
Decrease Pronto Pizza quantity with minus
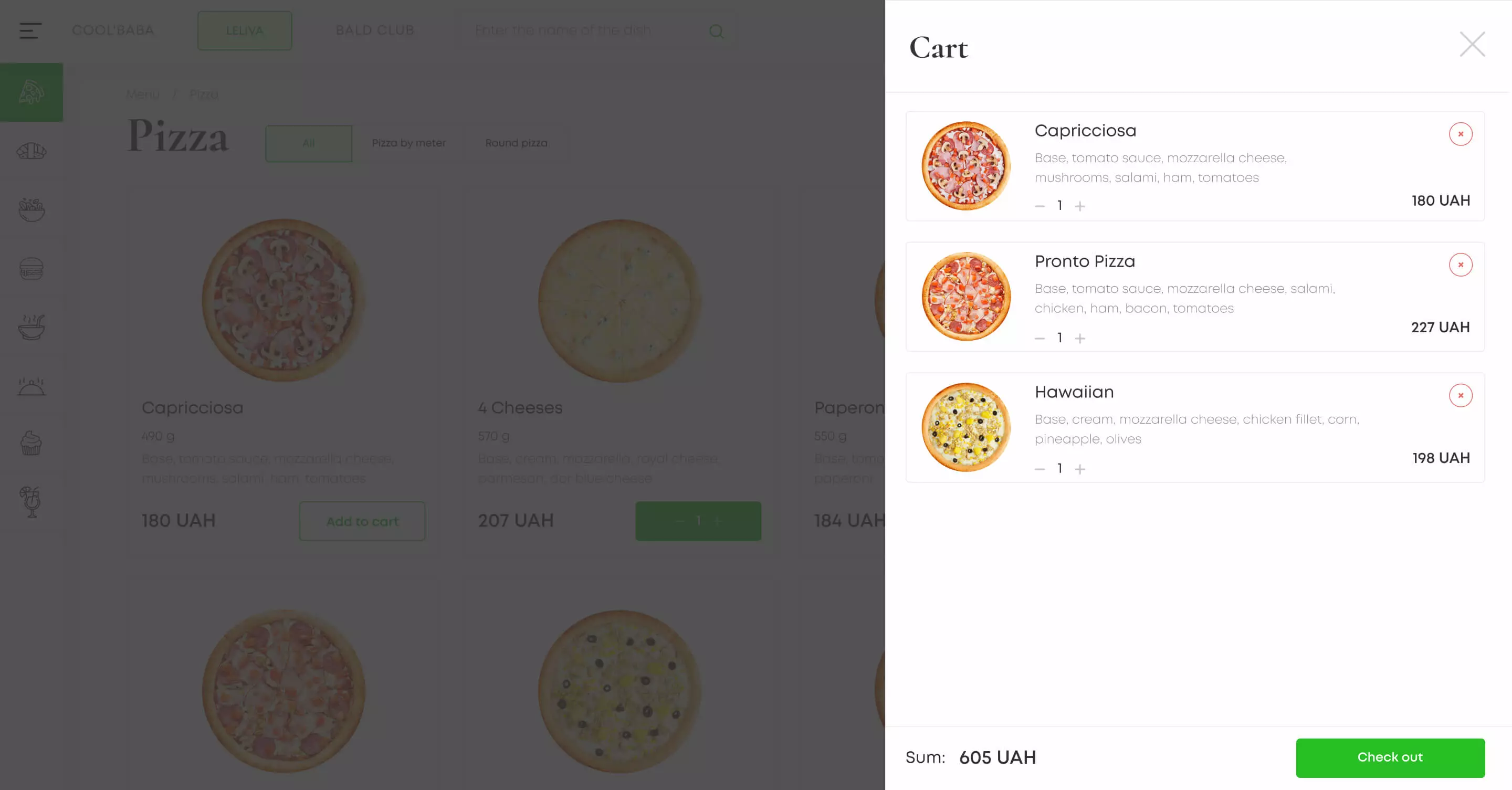pos(1039,339)
